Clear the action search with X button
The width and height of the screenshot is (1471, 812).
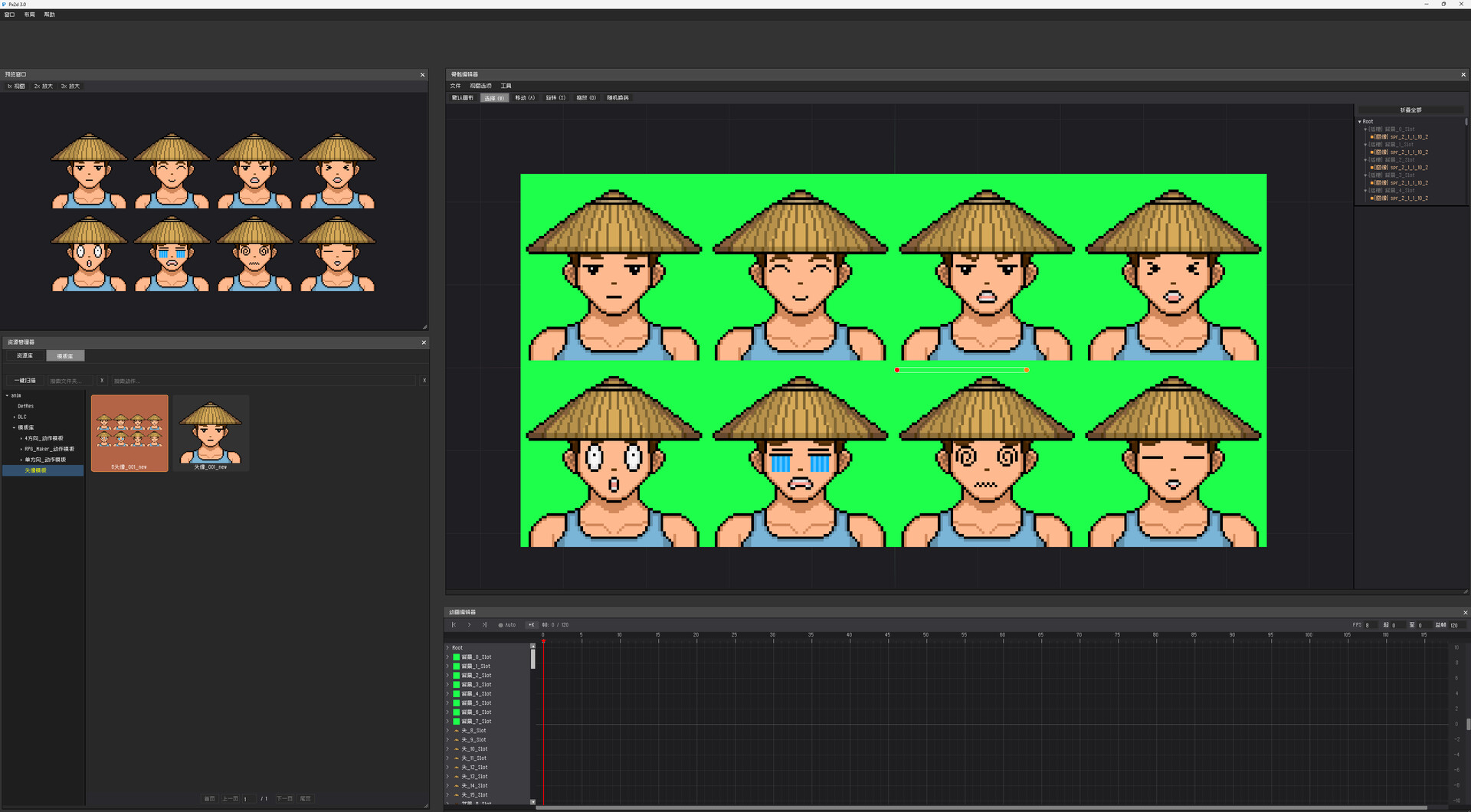tap(424, 381)
